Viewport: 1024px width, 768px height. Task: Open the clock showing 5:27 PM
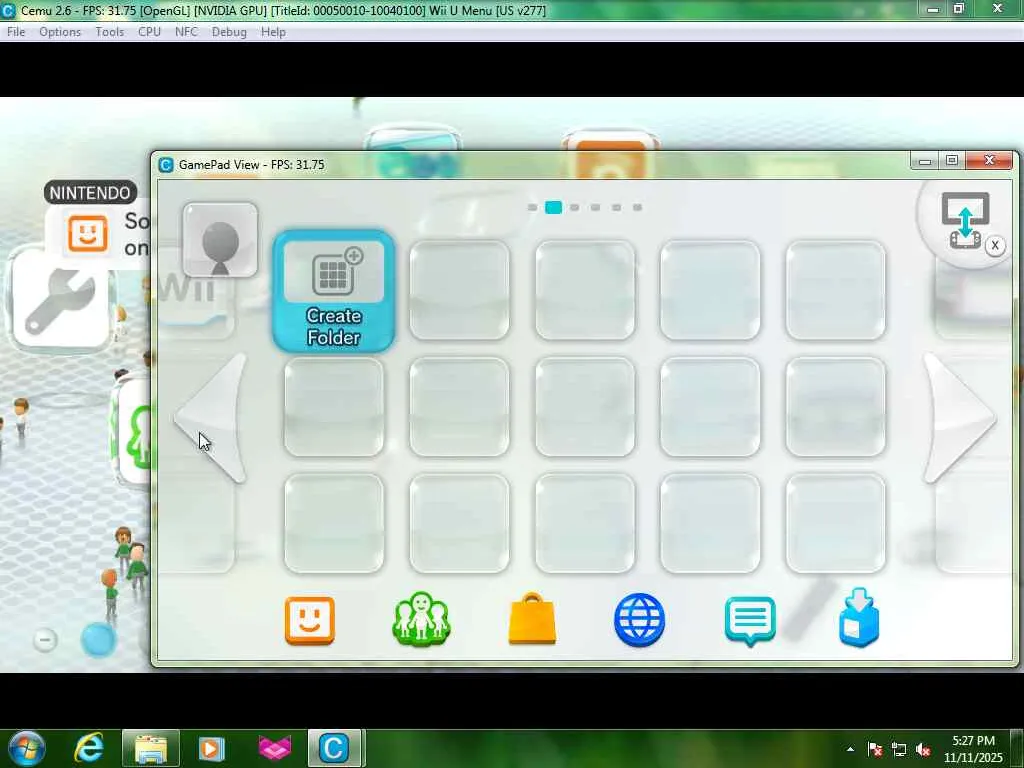coord(973,749)
